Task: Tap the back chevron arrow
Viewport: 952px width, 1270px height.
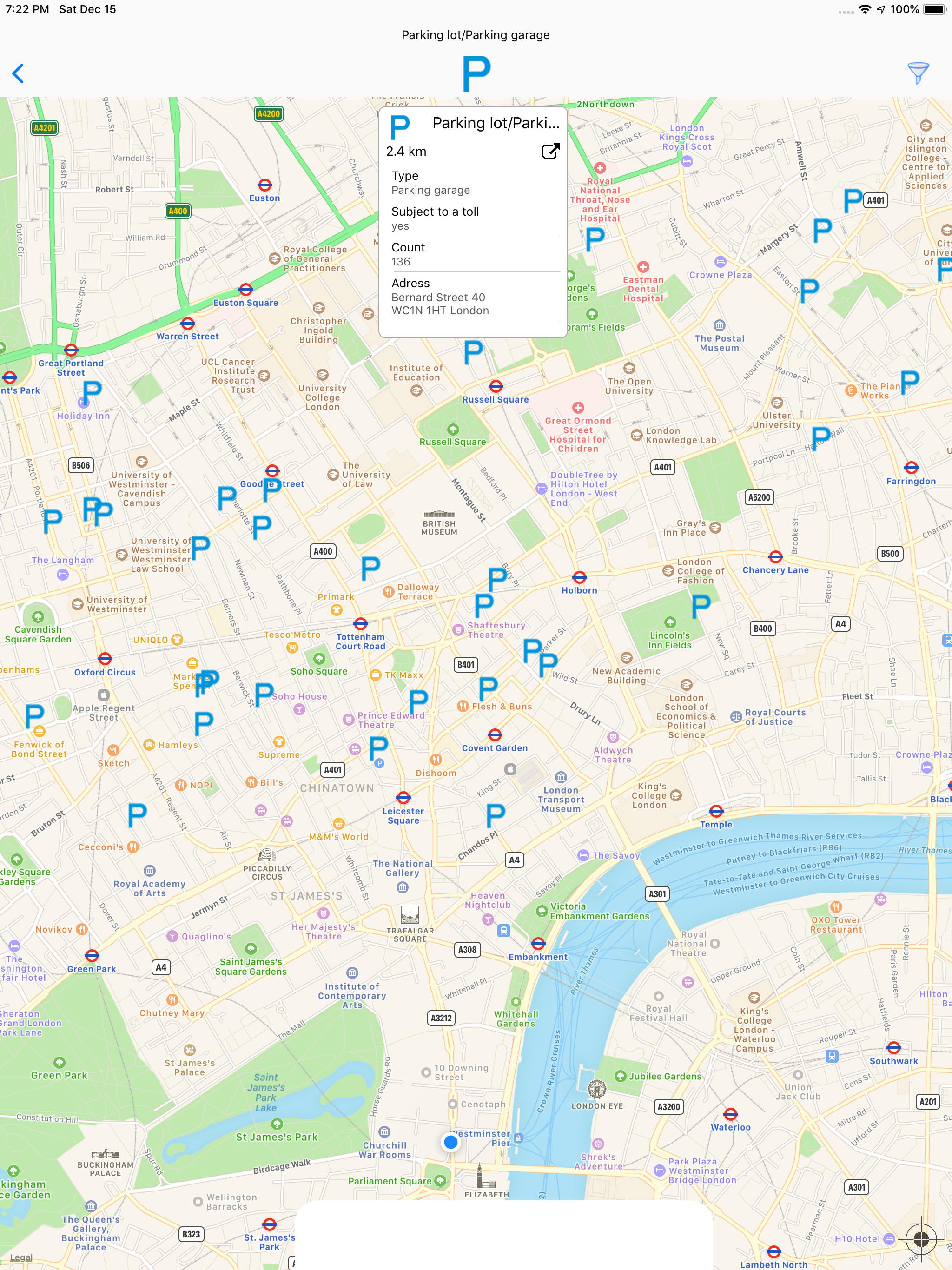Action: (x=19, y=73)
